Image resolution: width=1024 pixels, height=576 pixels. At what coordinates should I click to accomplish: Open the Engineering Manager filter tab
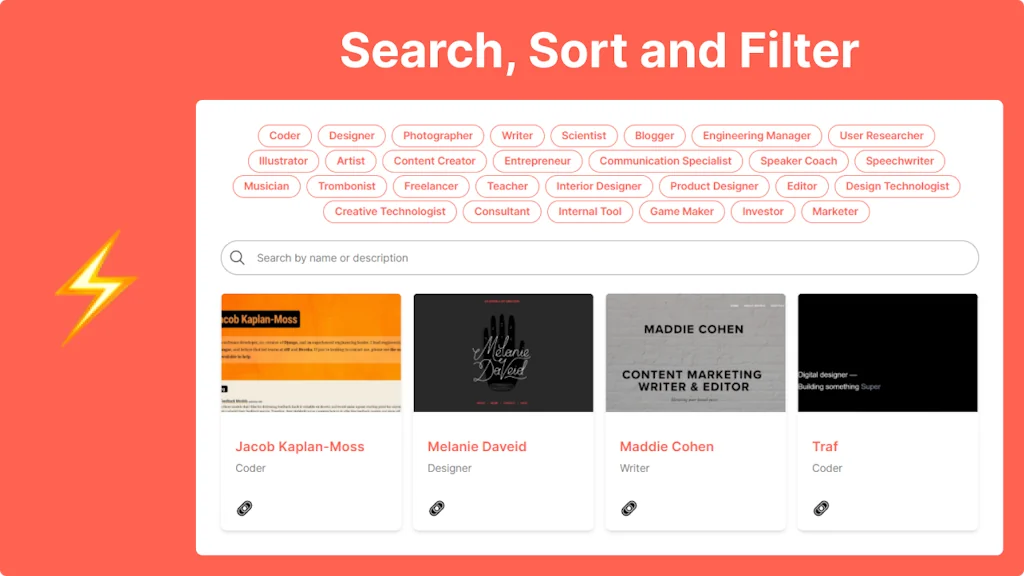(756, 135)
